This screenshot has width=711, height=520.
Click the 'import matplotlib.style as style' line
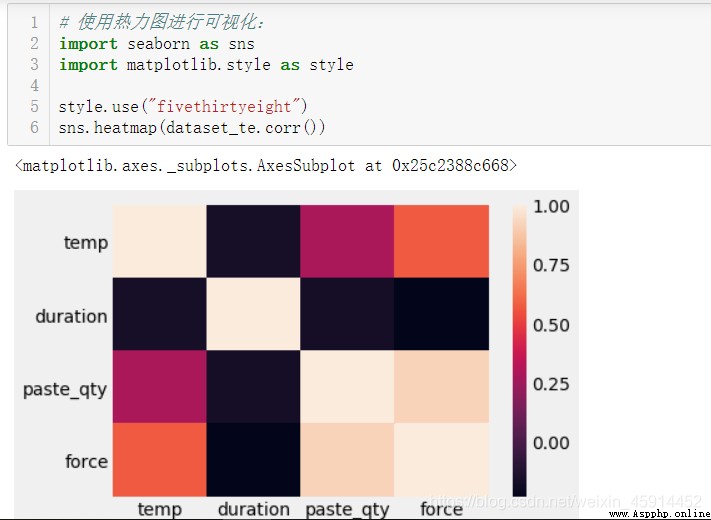(206, 64)
